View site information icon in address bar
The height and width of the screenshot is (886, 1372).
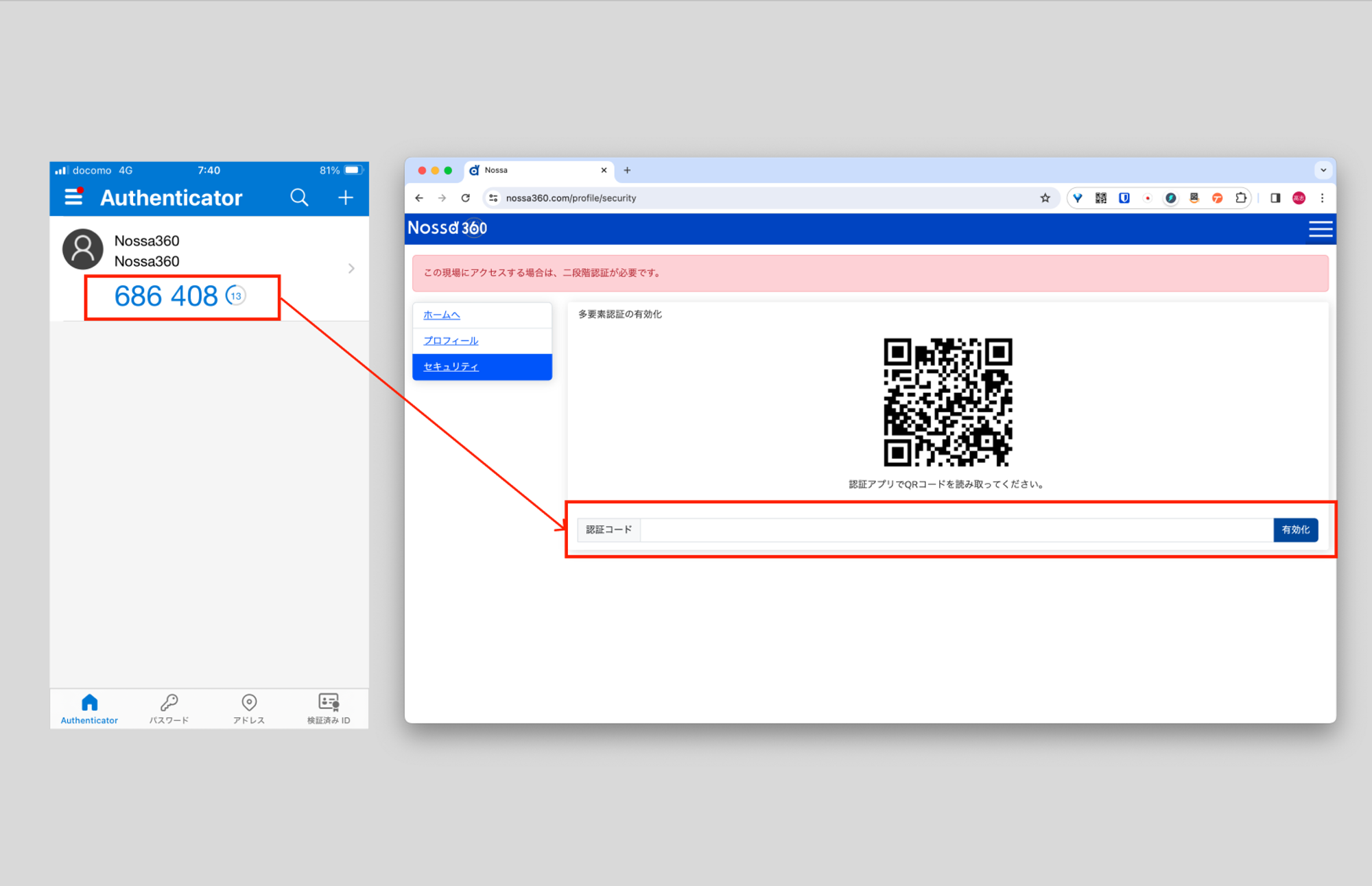[493, 198]
